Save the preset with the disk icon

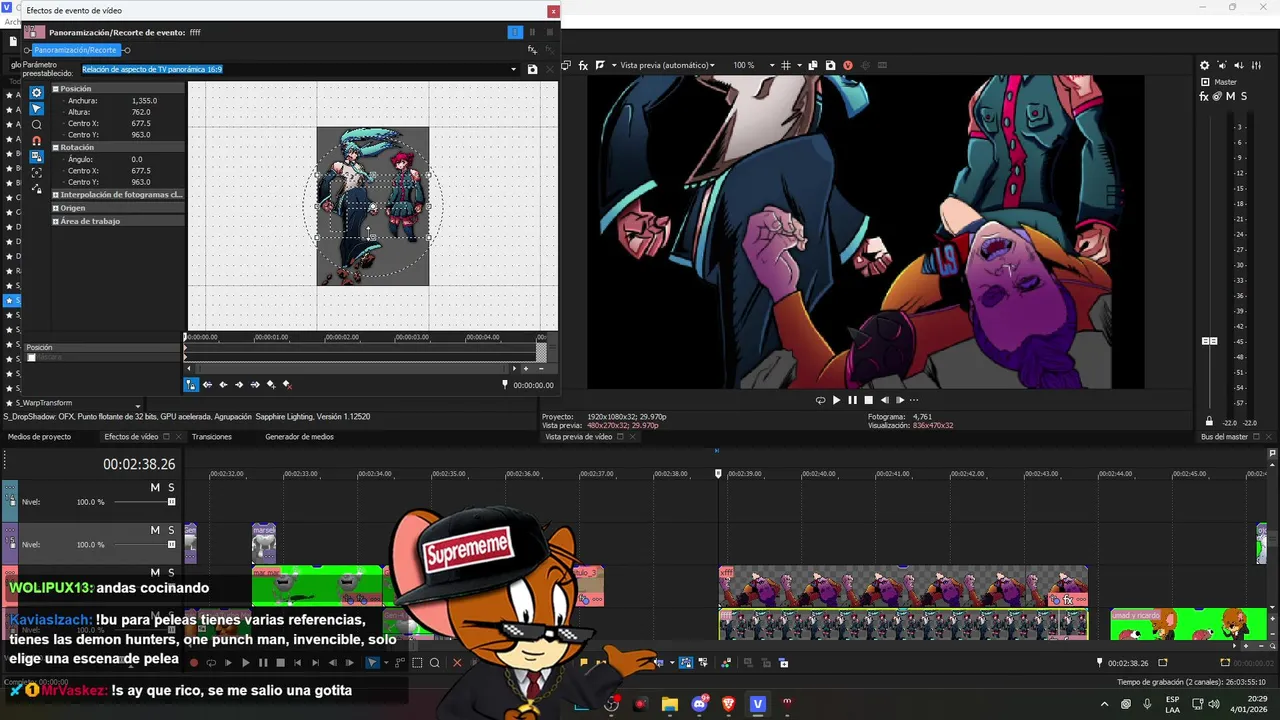(x=532, y=70)
